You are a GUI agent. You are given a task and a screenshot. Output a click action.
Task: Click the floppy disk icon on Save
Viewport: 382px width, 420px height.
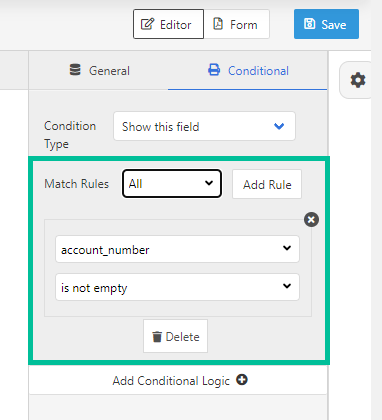click(x=309, y=24)
